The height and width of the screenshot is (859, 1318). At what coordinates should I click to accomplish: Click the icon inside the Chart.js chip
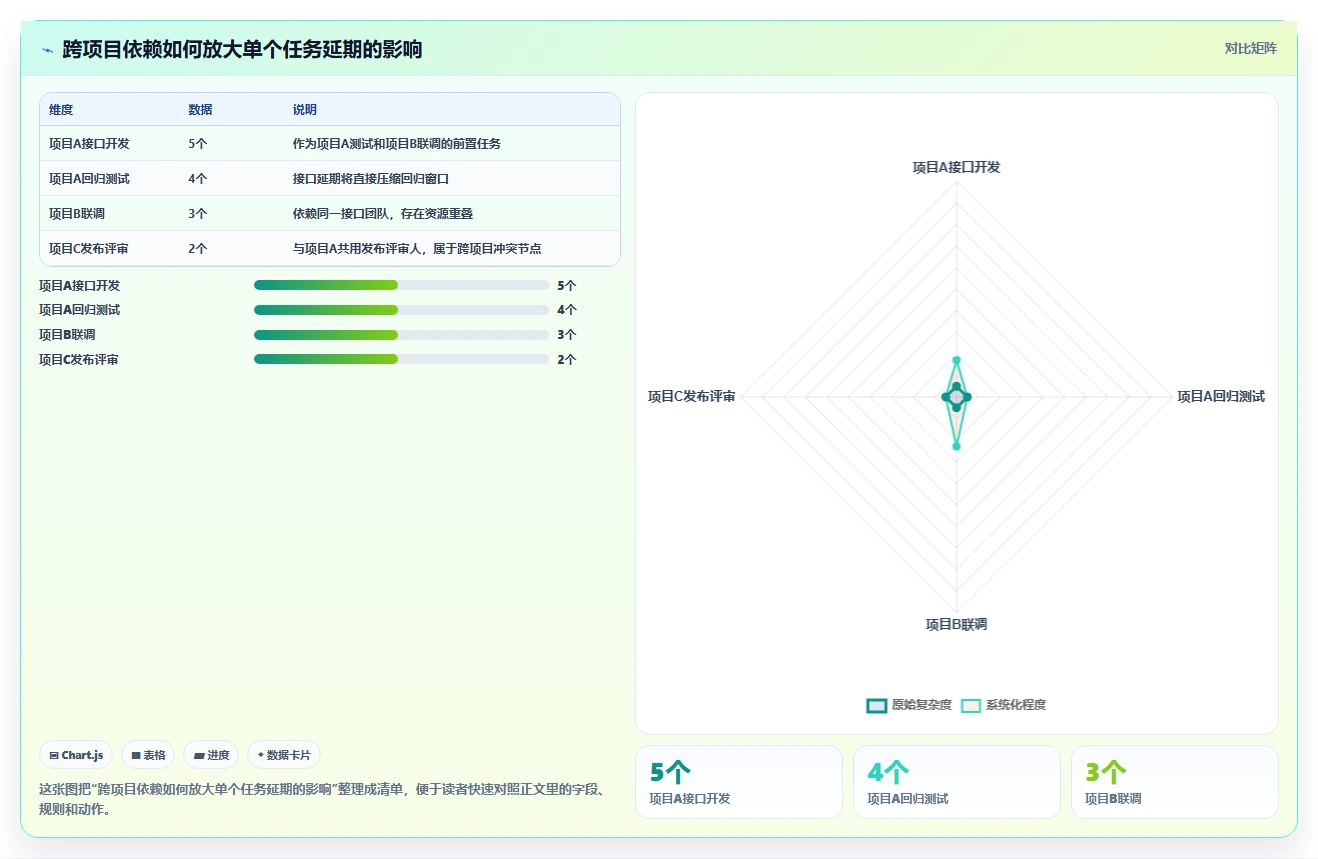pos(54,756)
